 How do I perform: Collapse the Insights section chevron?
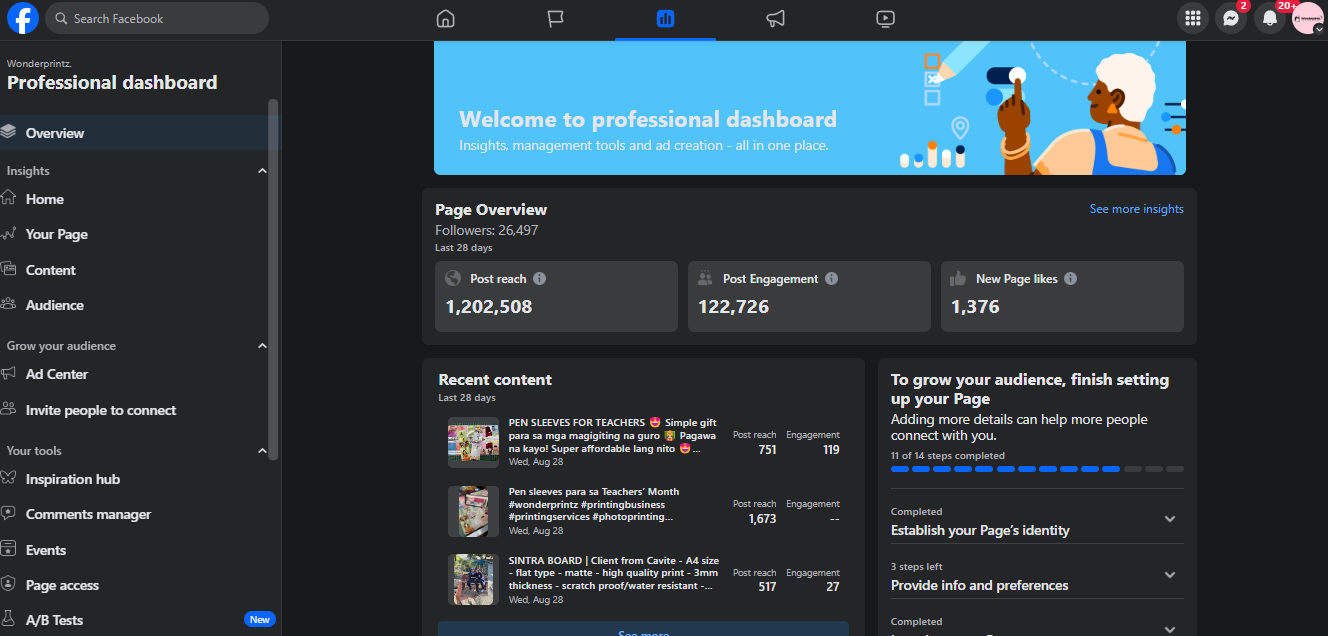262,171
